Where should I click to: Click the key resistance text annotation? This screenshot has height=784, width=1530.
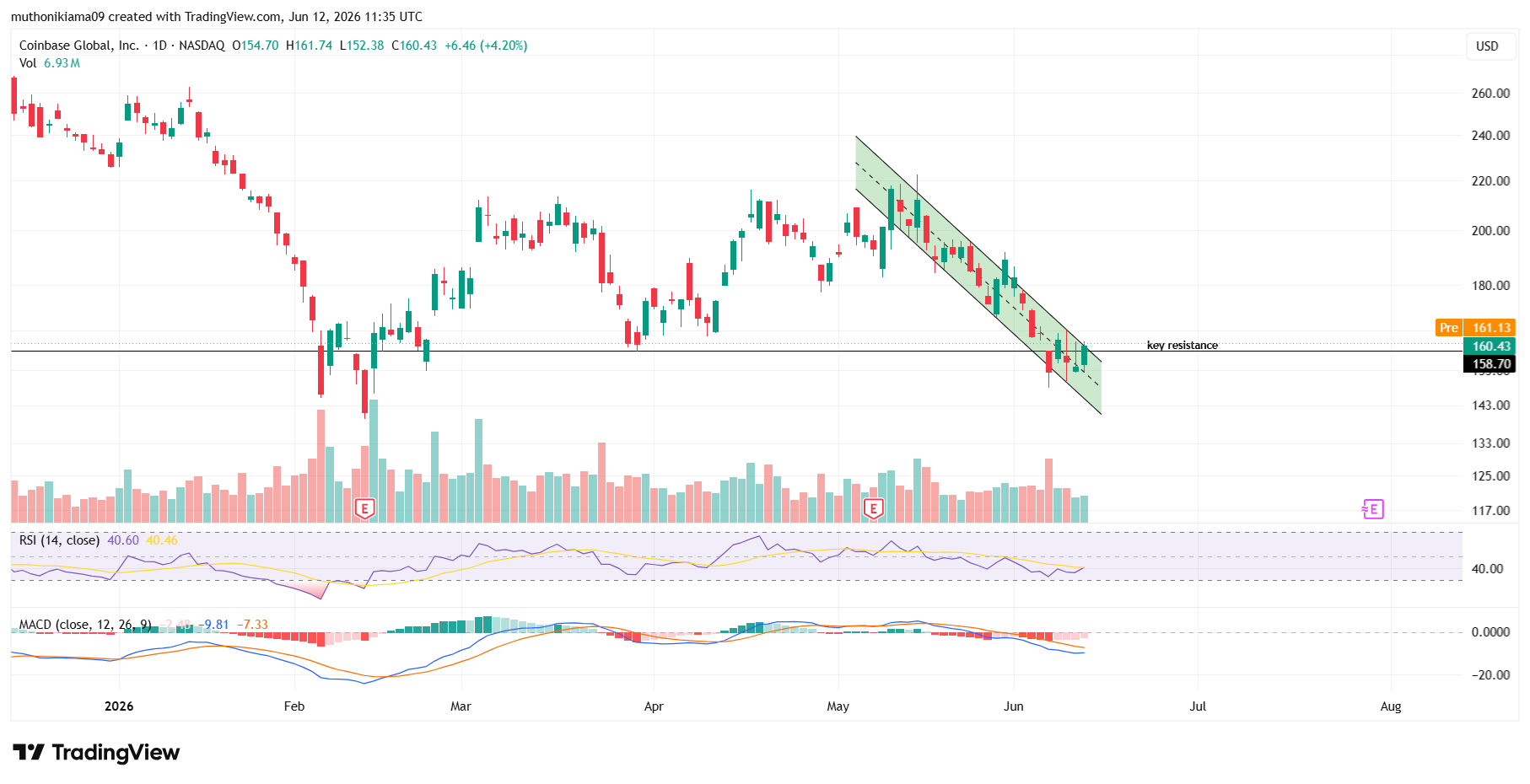coord(1182,345)
